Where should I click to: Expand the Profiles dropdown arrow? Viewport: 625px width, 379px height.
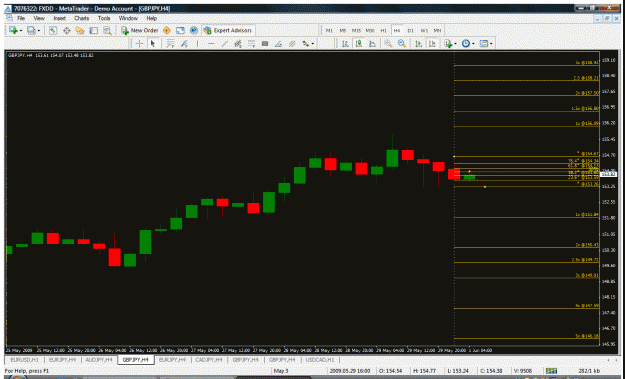coord(38,31)
